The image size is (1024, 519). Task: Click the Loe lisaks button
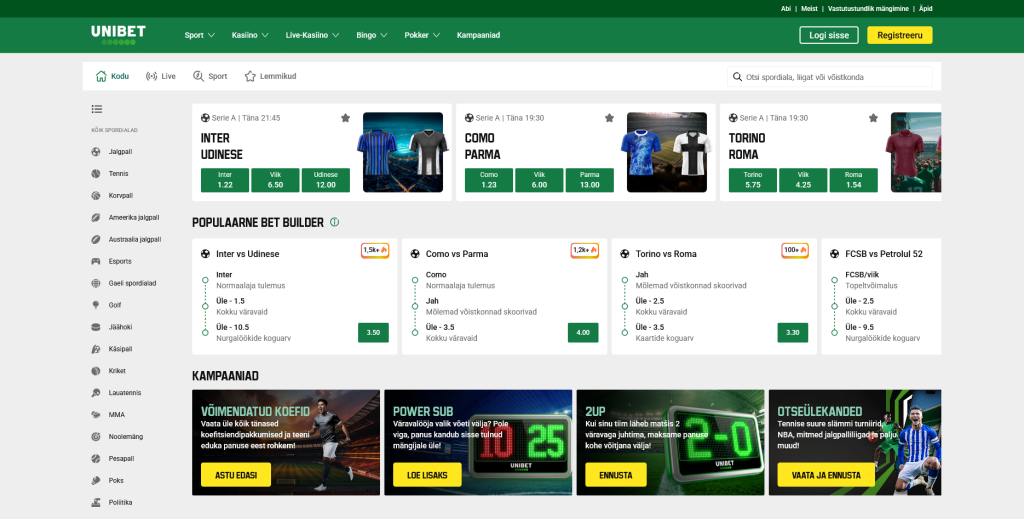pos(427,475)
